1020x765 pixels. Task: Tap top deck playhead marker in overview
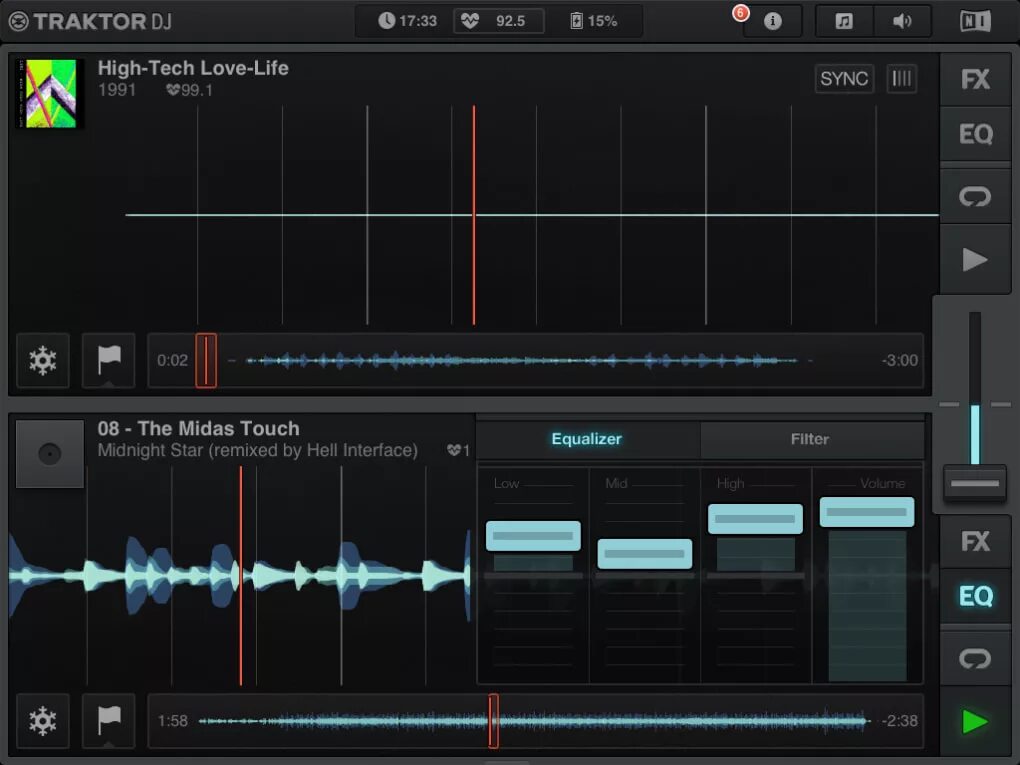click(206, 360)
